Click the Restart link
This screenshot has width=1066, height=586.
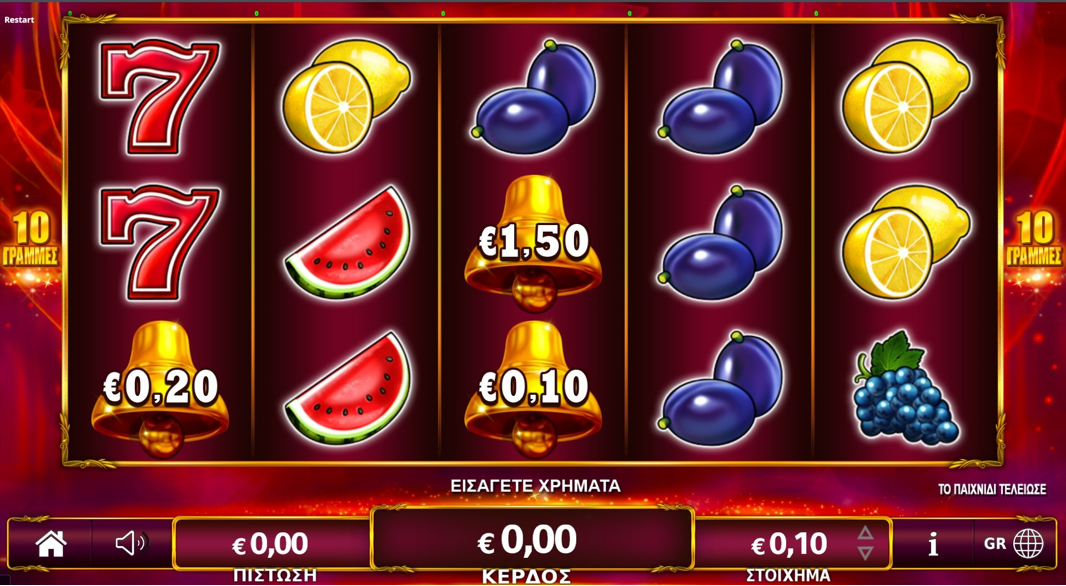point(19,20)
